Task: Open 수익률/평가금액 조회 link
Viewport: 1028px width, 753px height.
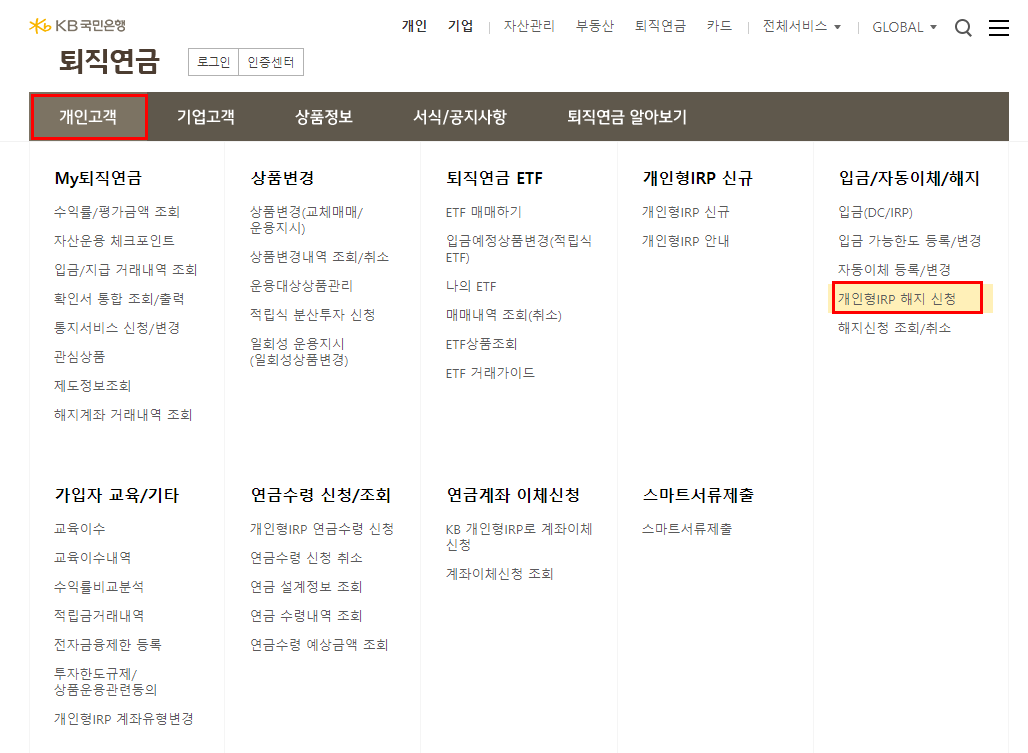Action: tap(117, 212)
